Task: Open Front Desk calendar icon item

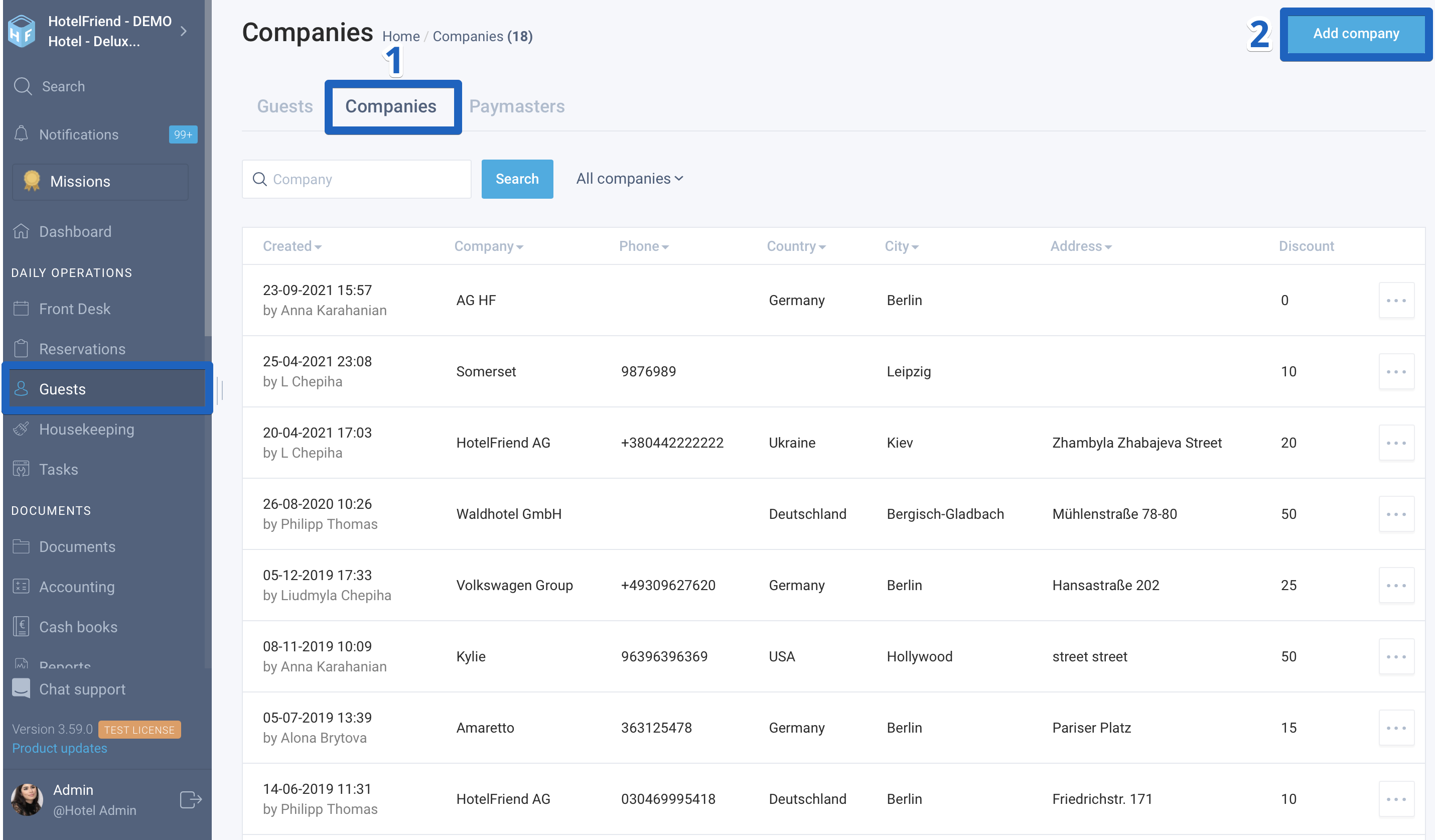Action: click(21, 308)
